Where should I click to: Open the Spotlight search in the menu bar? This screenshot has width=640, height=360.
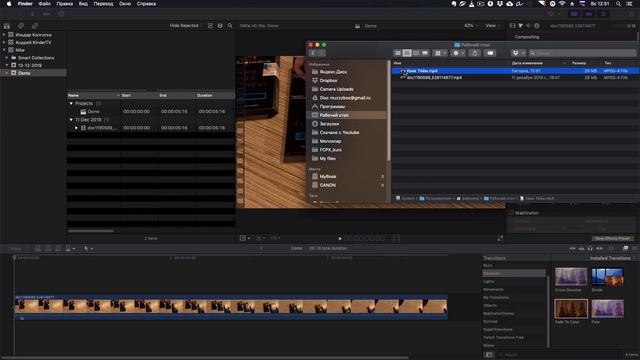[619, 4]
